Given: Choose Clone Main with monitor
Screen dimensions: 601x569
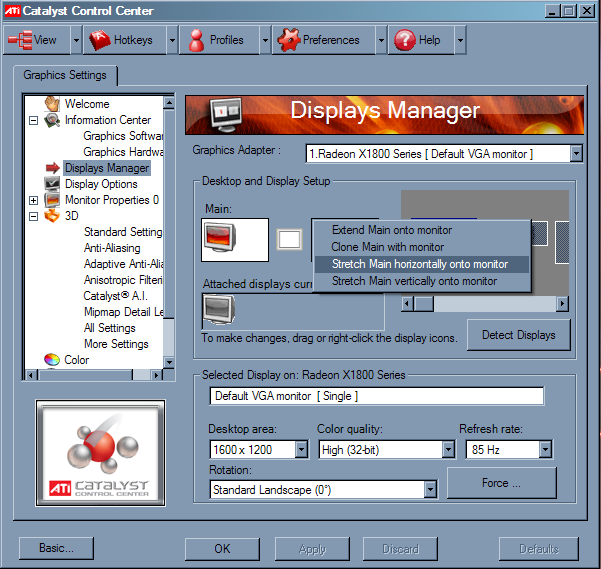Looking at the screenshot, I should click(422, 247).
